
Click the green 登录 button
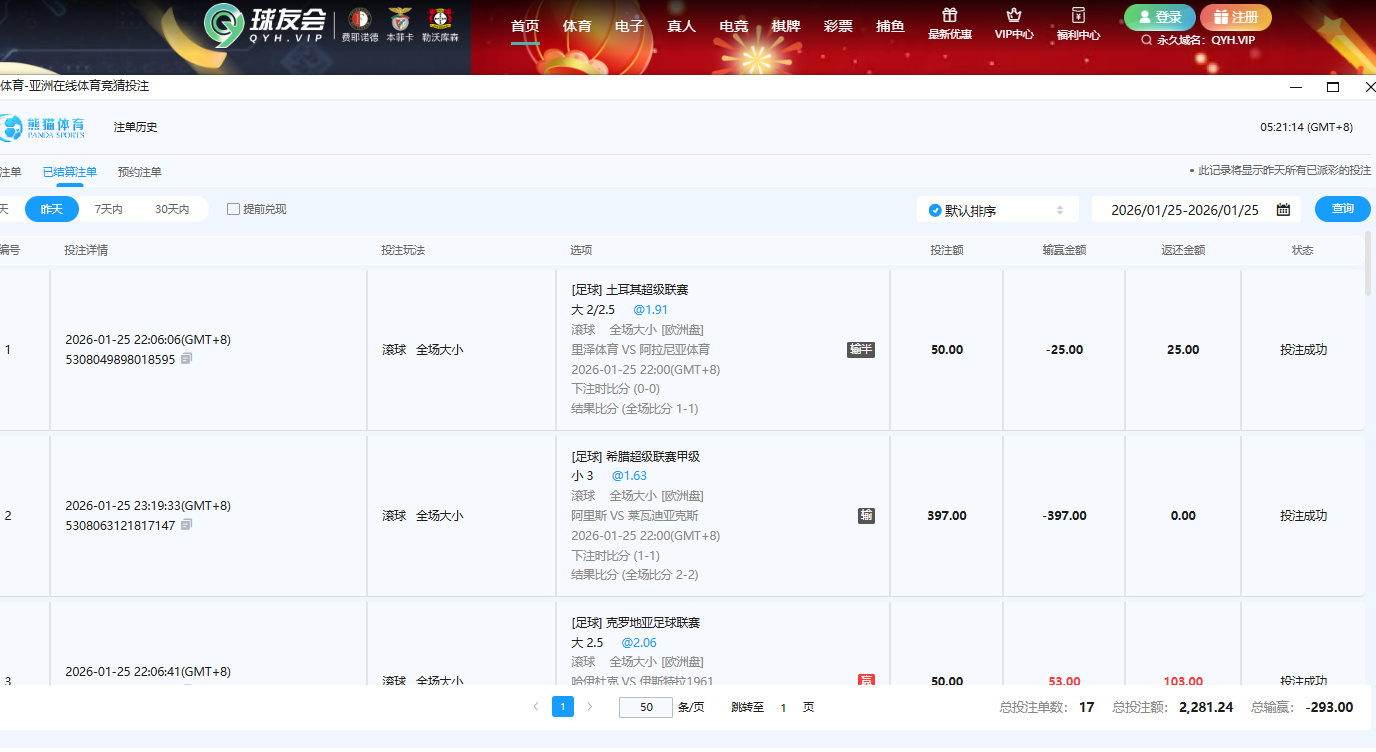click(1159, 17)
